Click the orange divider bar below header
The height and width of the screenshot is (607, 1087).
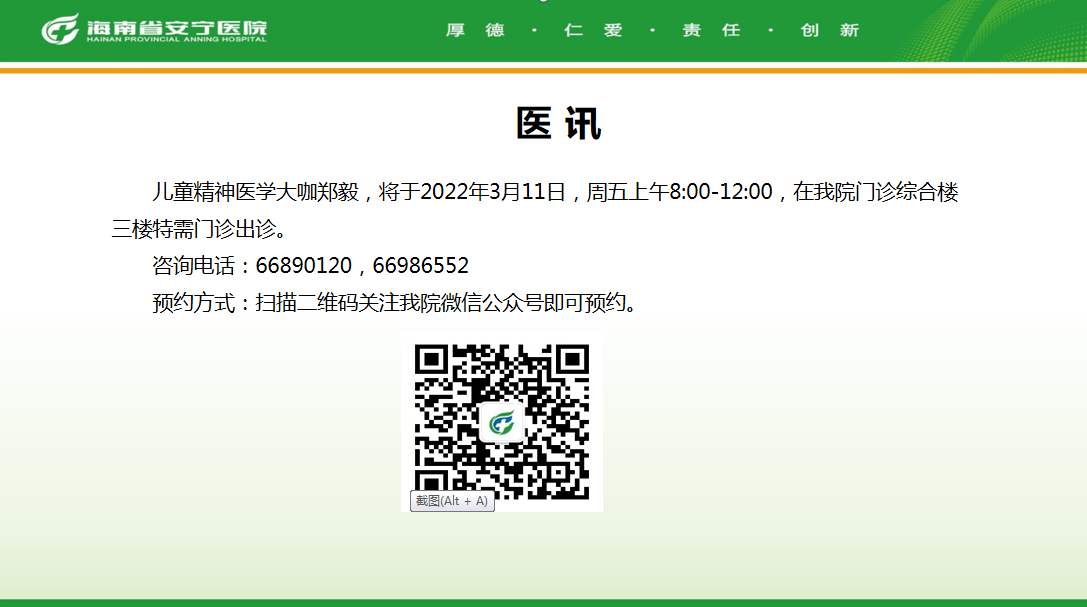coord(543,70)
